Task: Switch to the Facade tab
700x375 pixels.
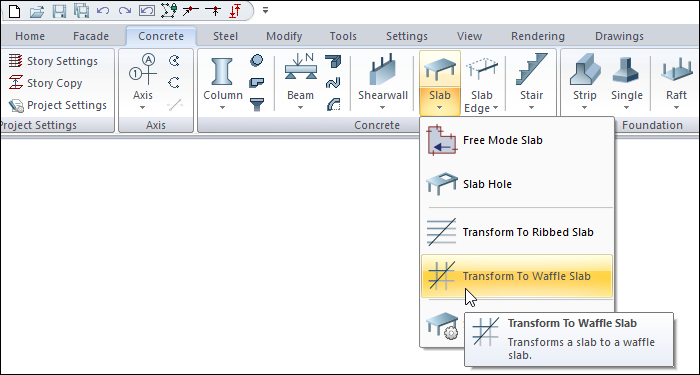Action: [91, 36]
